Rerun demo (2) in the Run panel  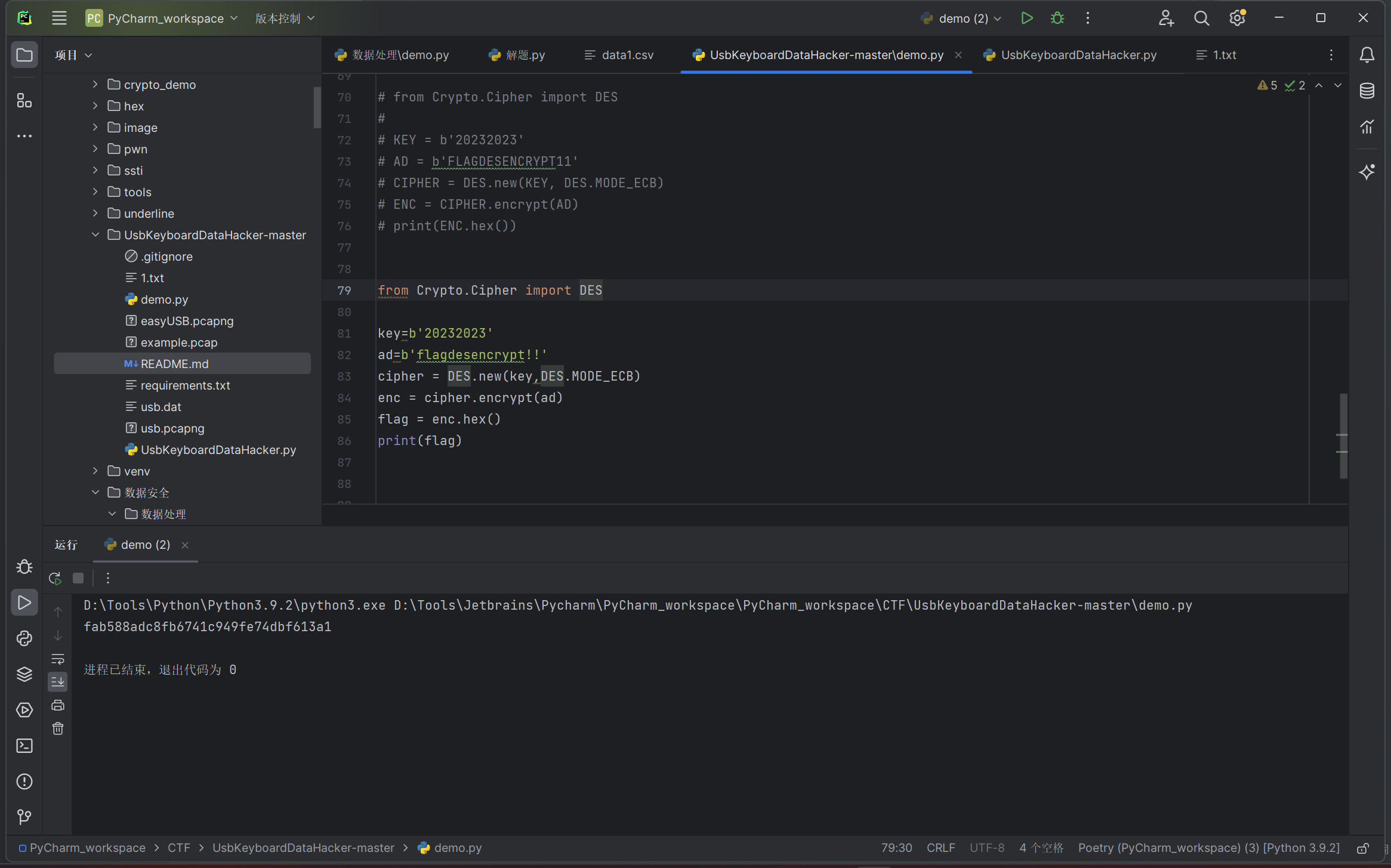pos(55,577)
